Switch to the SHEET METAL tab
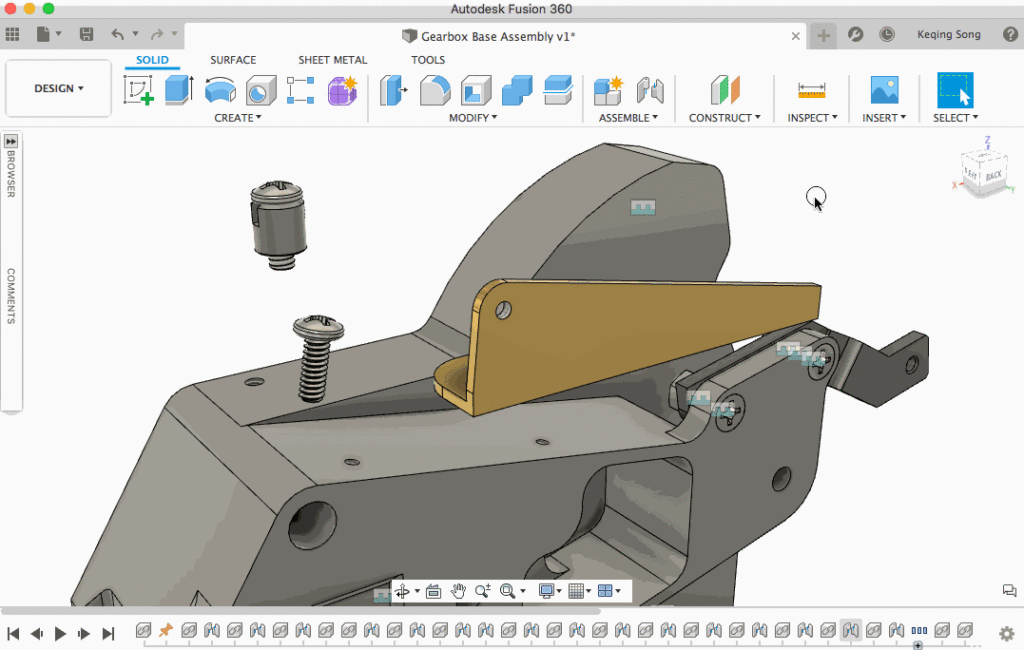Viewport: 1024px width, 650px height. coord(332,60)
